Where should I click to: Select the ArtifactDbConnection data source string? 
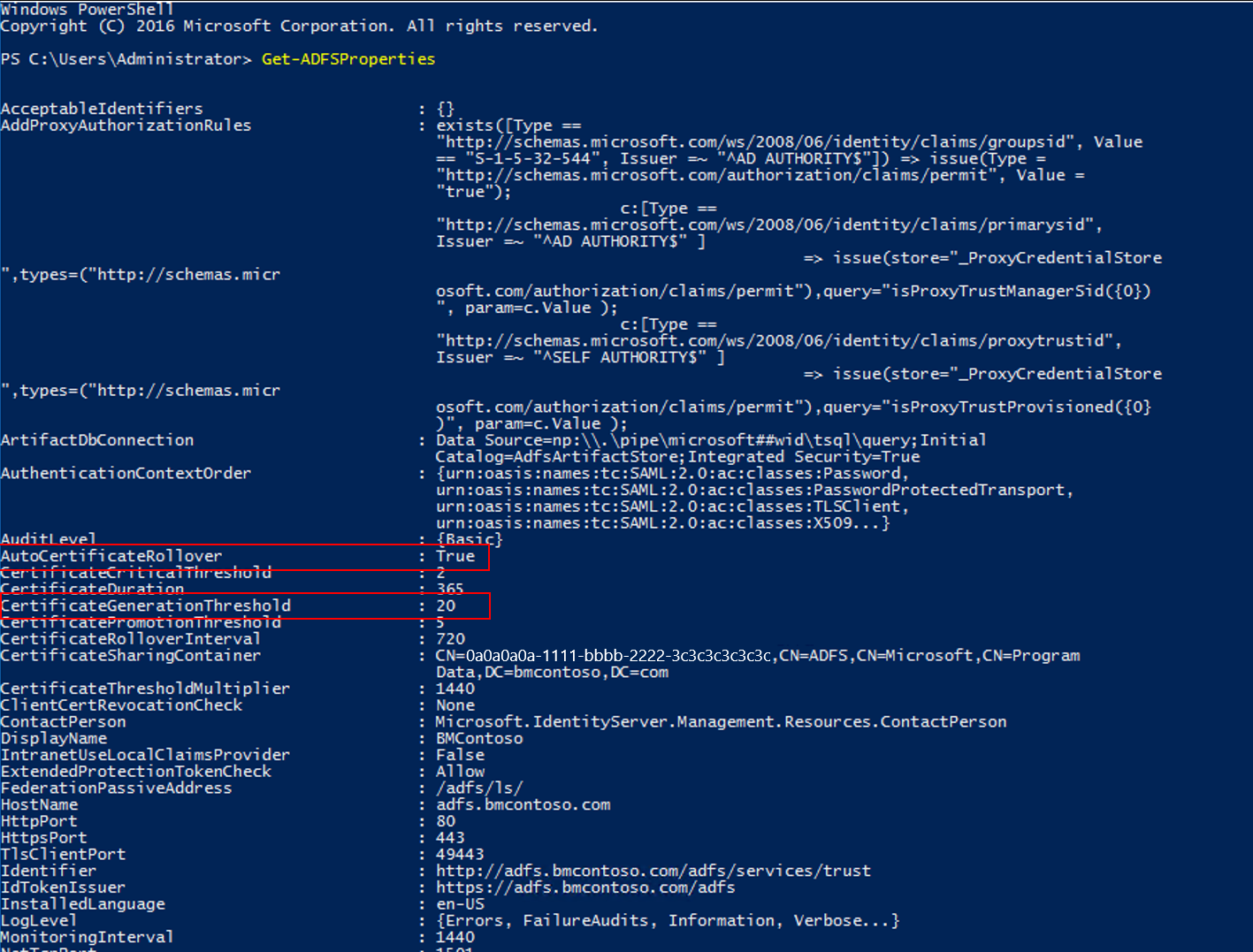[710, 439]
